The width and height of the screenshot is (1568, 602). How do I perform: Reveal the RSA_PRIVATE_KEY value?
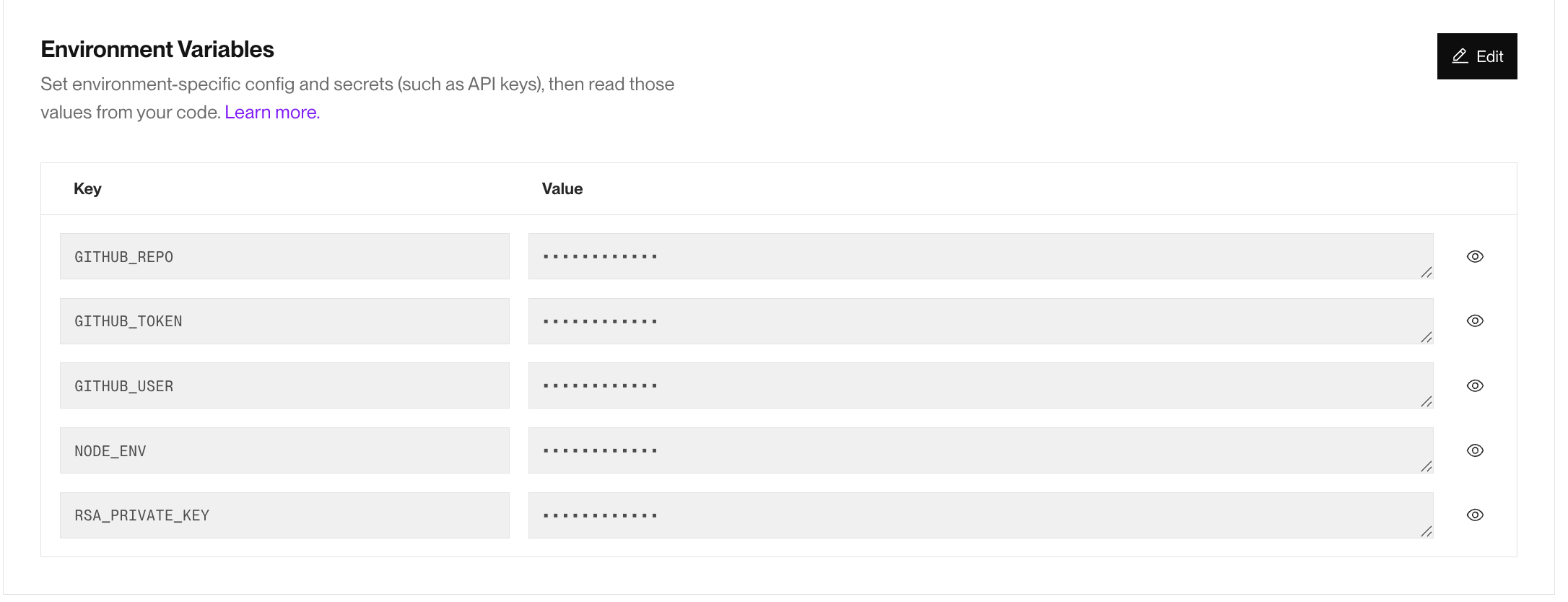(1475, 515)
